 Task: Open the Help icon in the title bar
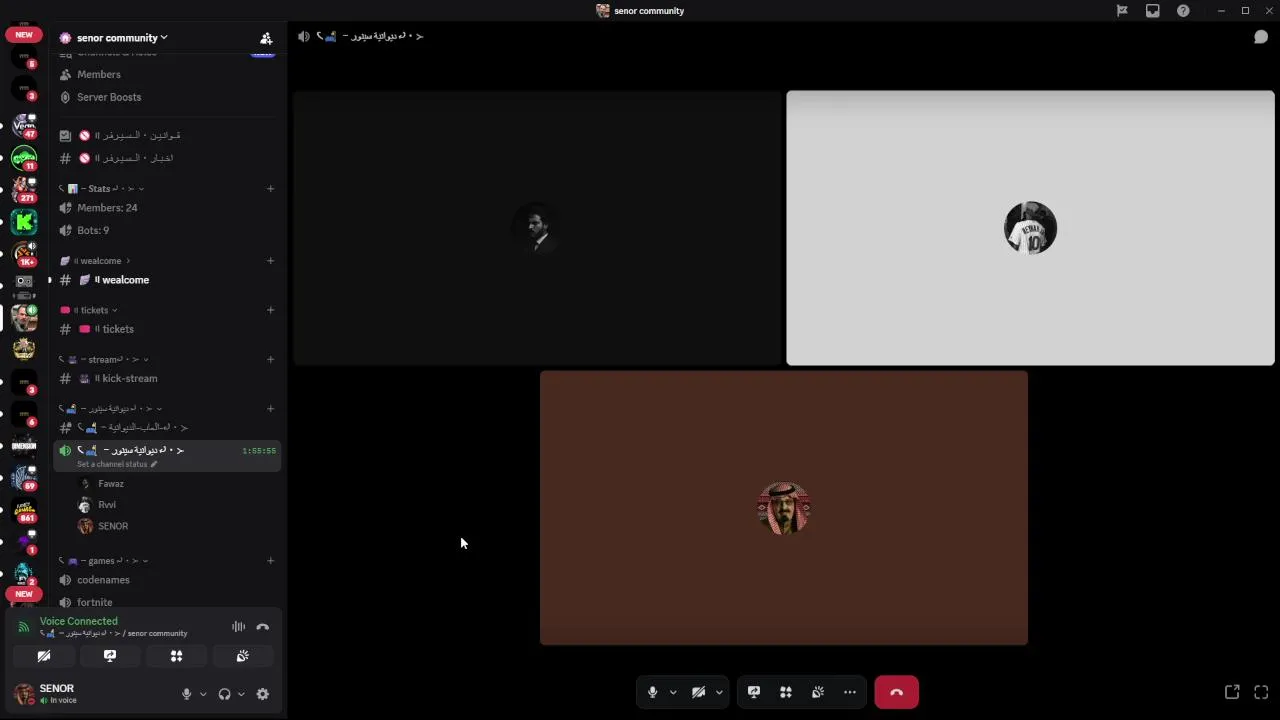pyautogui.click(x=1183, y=11)
